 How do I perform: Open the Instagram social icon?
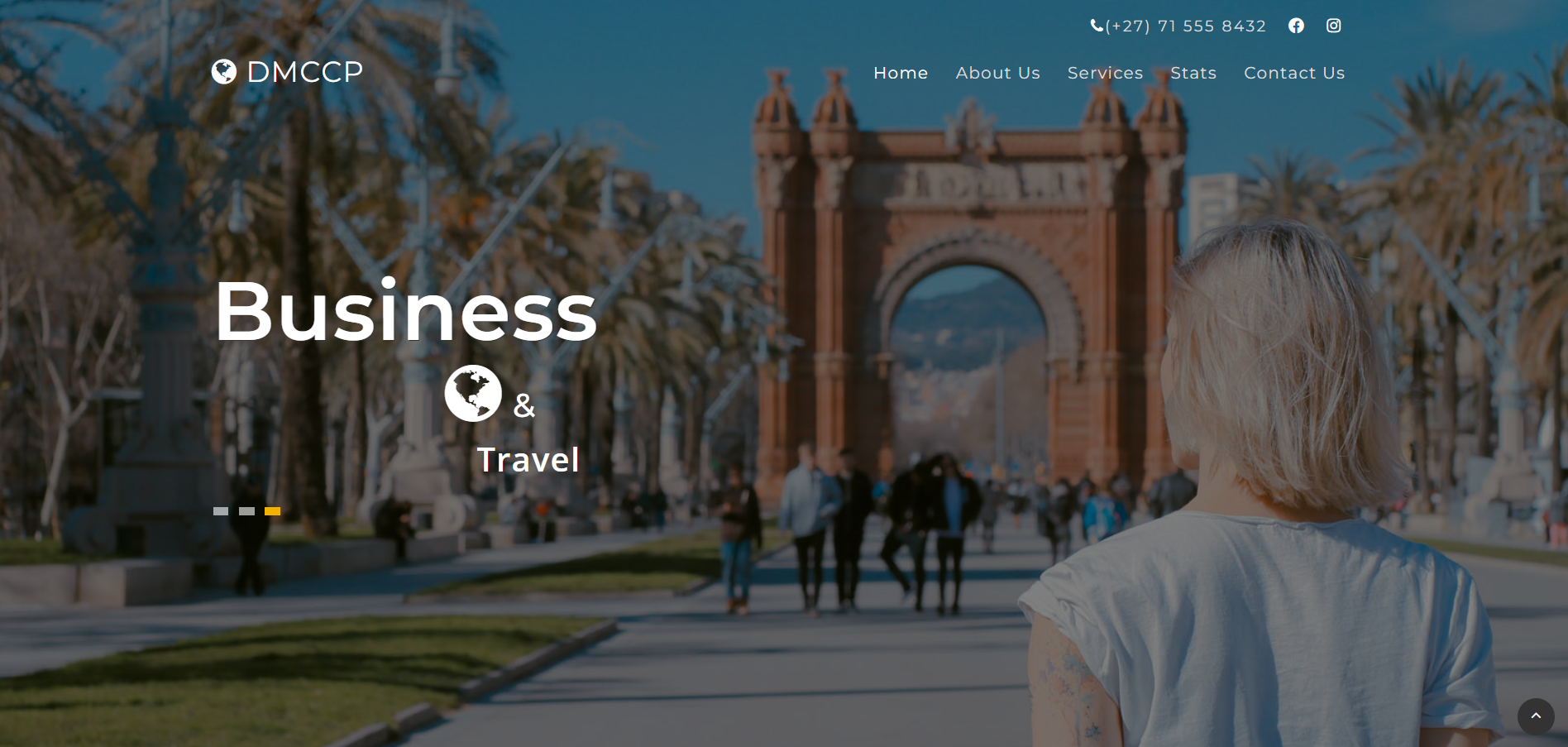point(1333,26)
